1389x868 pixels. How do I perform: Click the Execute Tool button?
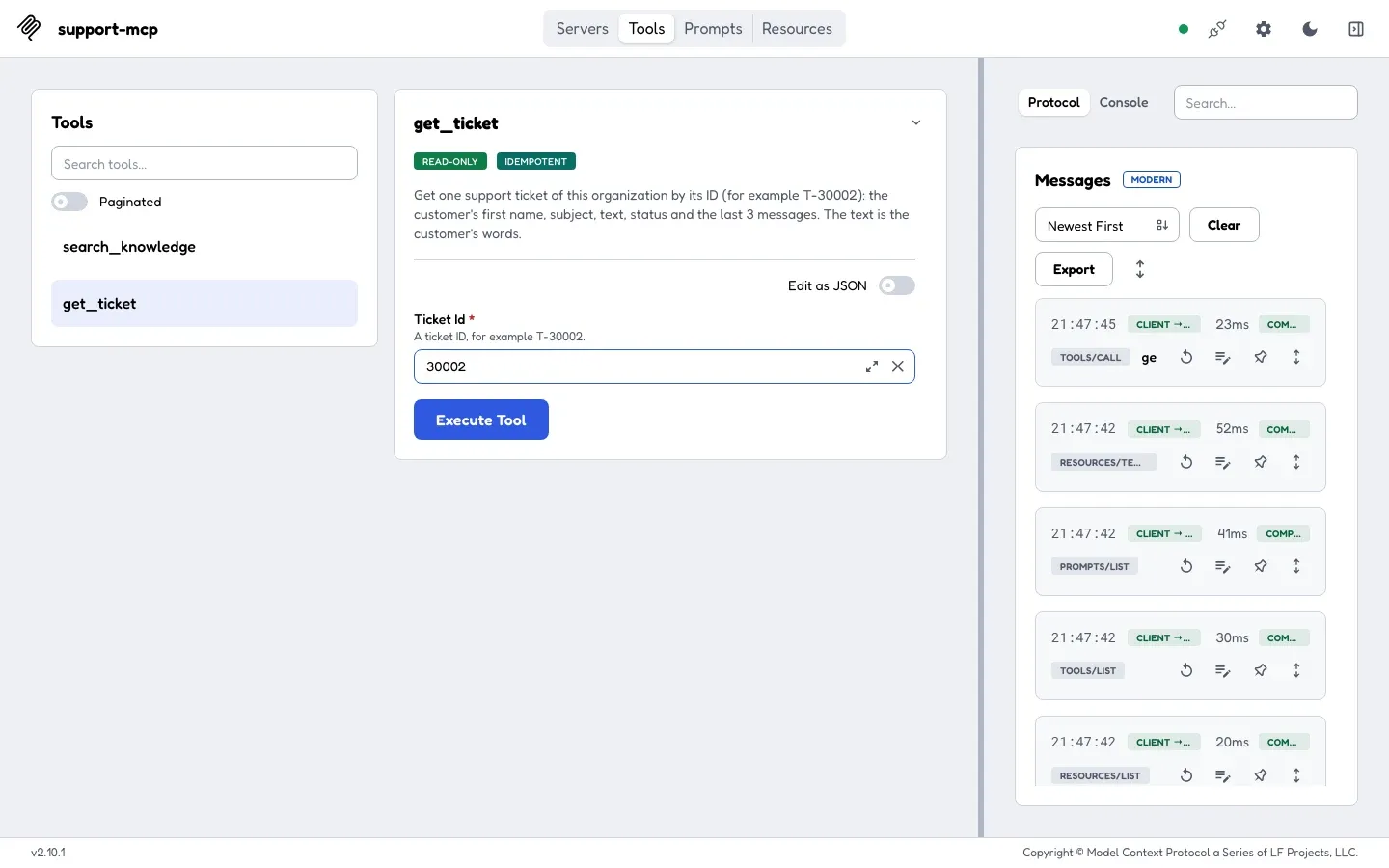pos(481,420)
